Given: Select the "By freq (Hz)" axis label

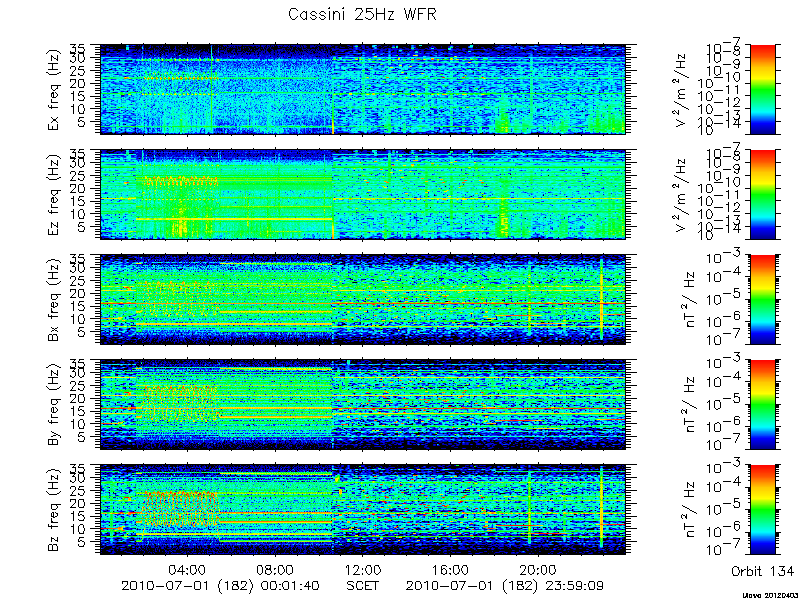Looking at the screenshot, I should [x=54, y=405].
